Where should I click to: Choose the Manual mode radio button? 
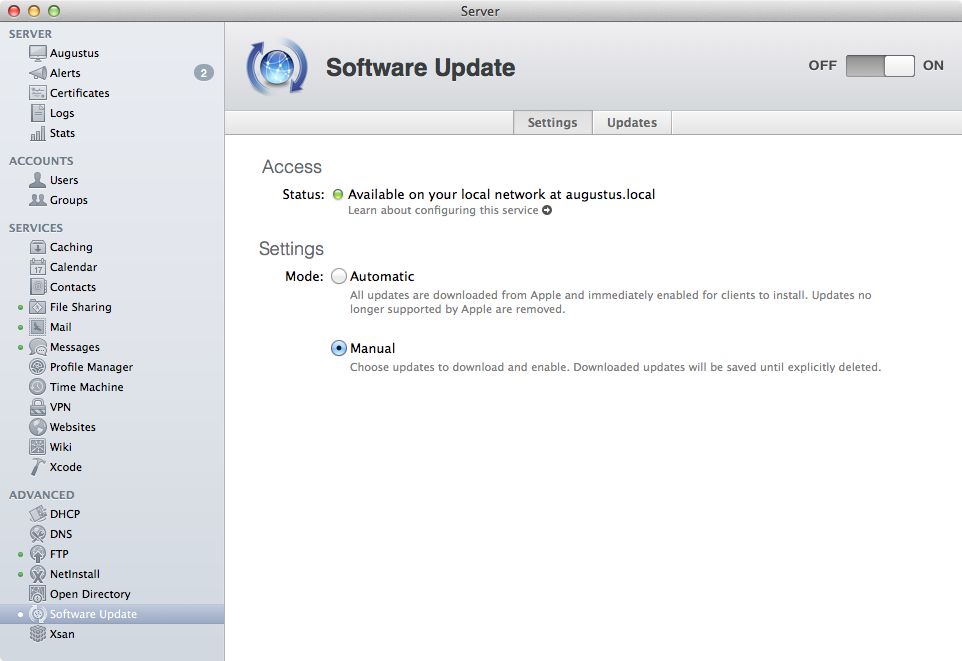[339, 348]
